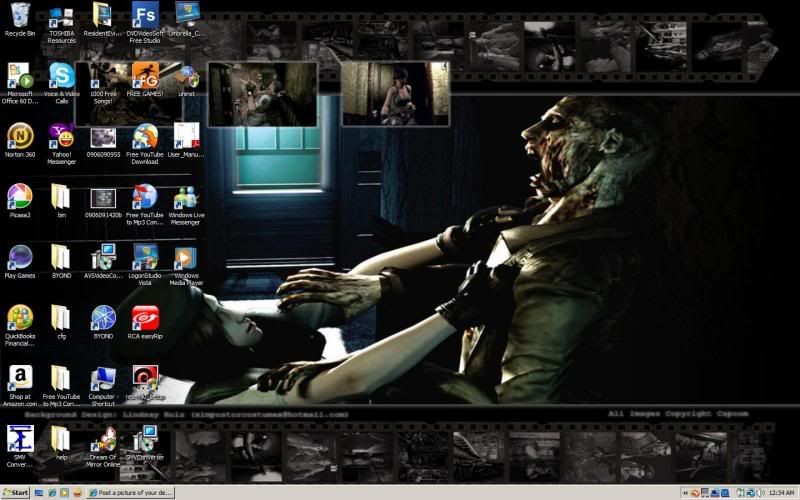The width and height of the screenshot is (800, 500).
Task: Open RCA easyRip
Action: 145,322
